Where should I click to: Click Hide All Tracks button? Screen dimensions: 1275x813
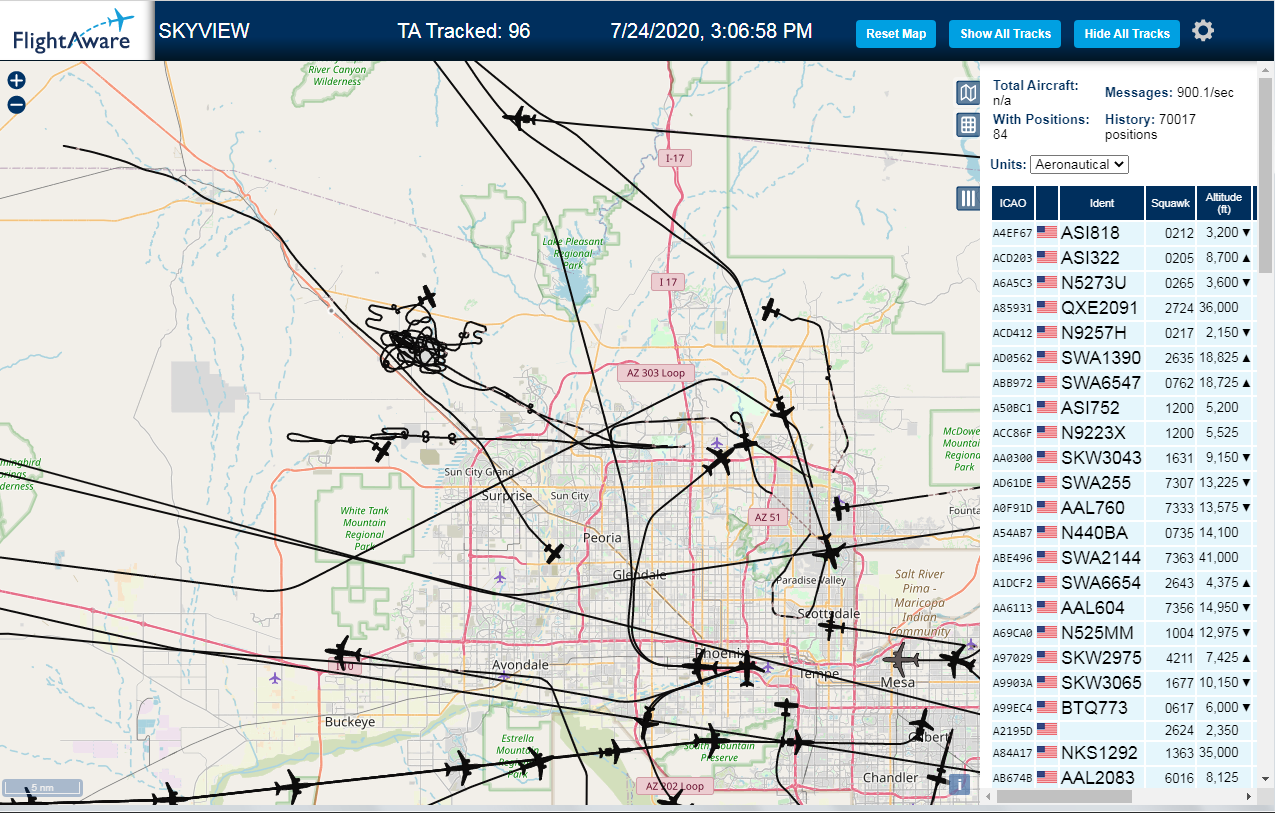pyautogui.click(x=1127, y=33)
